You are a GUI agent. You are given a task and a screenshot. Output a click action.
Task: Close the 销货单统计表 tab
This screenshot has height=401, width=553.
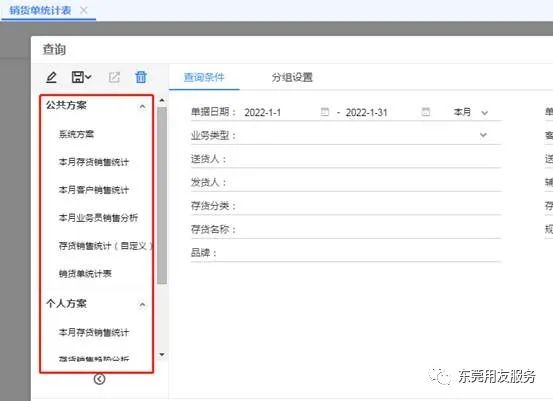click(84, 10)
